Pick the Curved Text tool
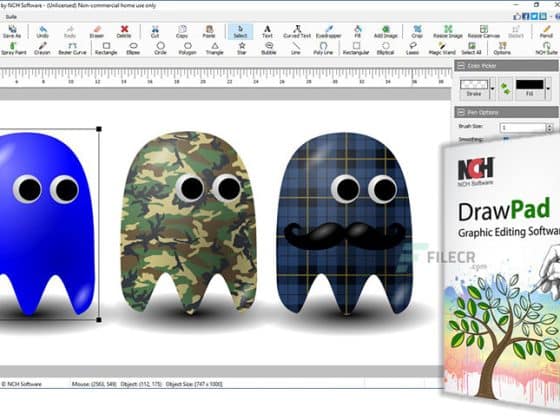The width and height of the screenshot is (560, 420). [297, 31]
